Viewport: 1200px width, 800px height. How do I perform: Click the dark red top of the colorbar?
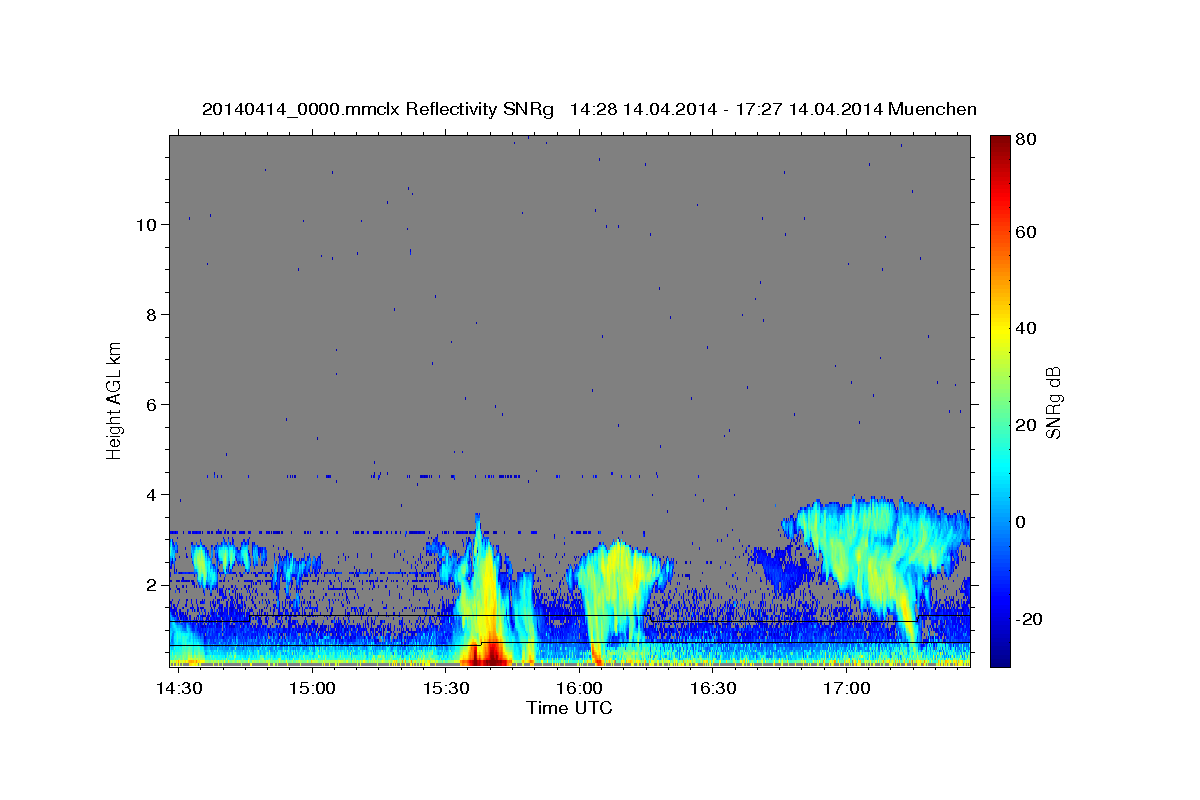(x=999, y=145)
